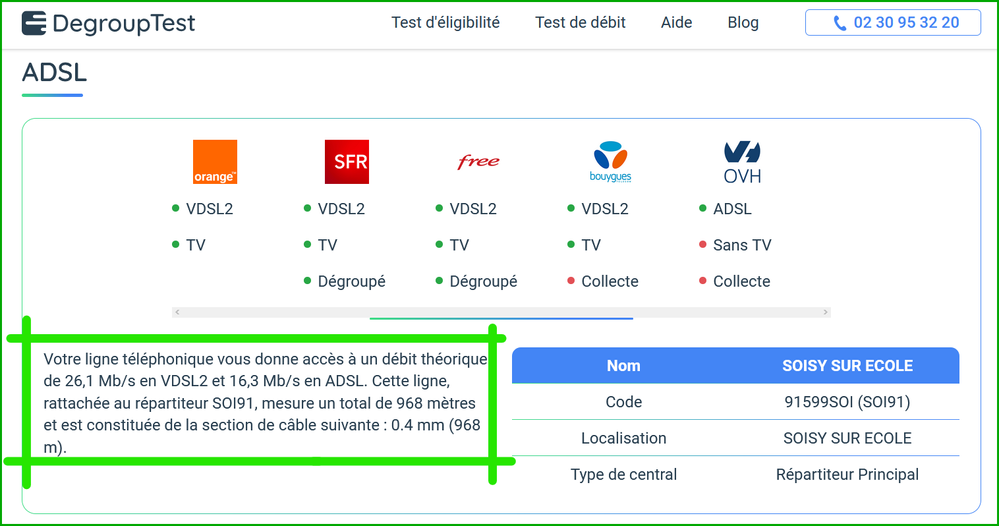
Task: Click the OVH operator logo
Action: tap(742, 162)
